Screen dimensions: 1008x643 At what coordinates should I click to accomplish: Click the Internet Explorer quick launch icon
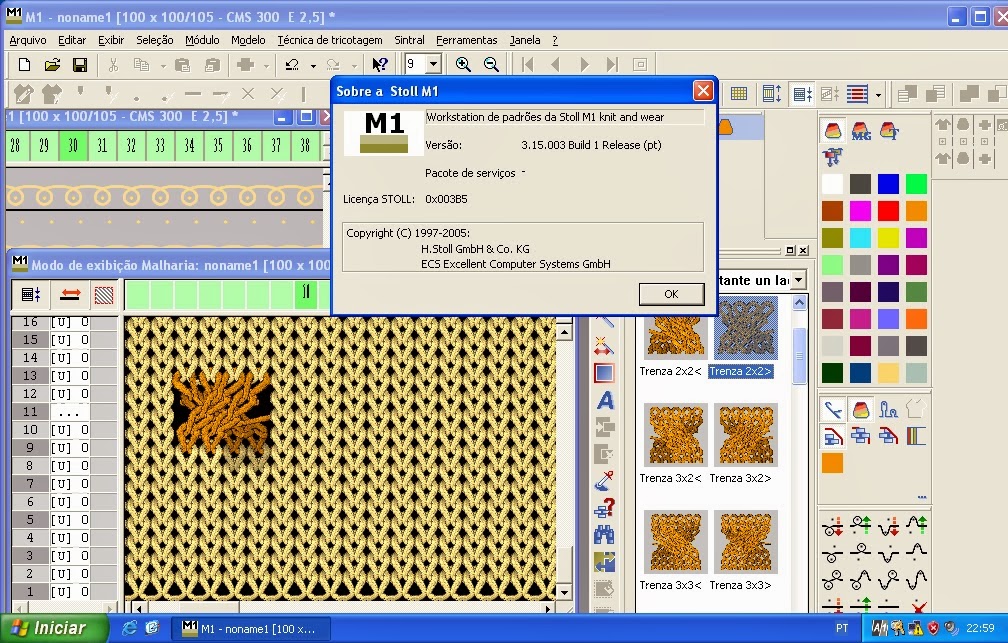click(x=129, y=628)
